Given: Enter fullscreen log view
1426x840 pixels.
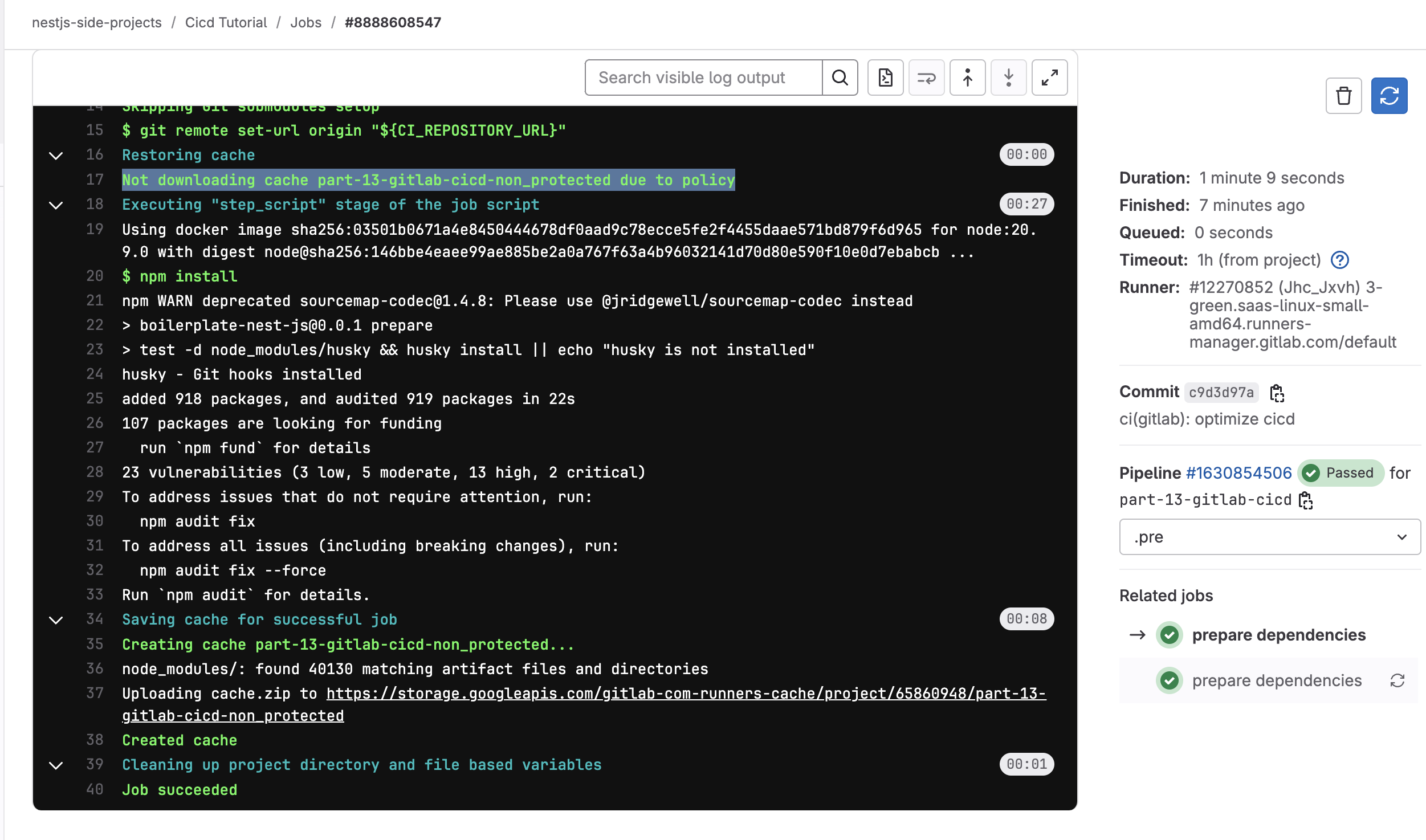Looking at the screenshot, I should (x=1049, y=78).
